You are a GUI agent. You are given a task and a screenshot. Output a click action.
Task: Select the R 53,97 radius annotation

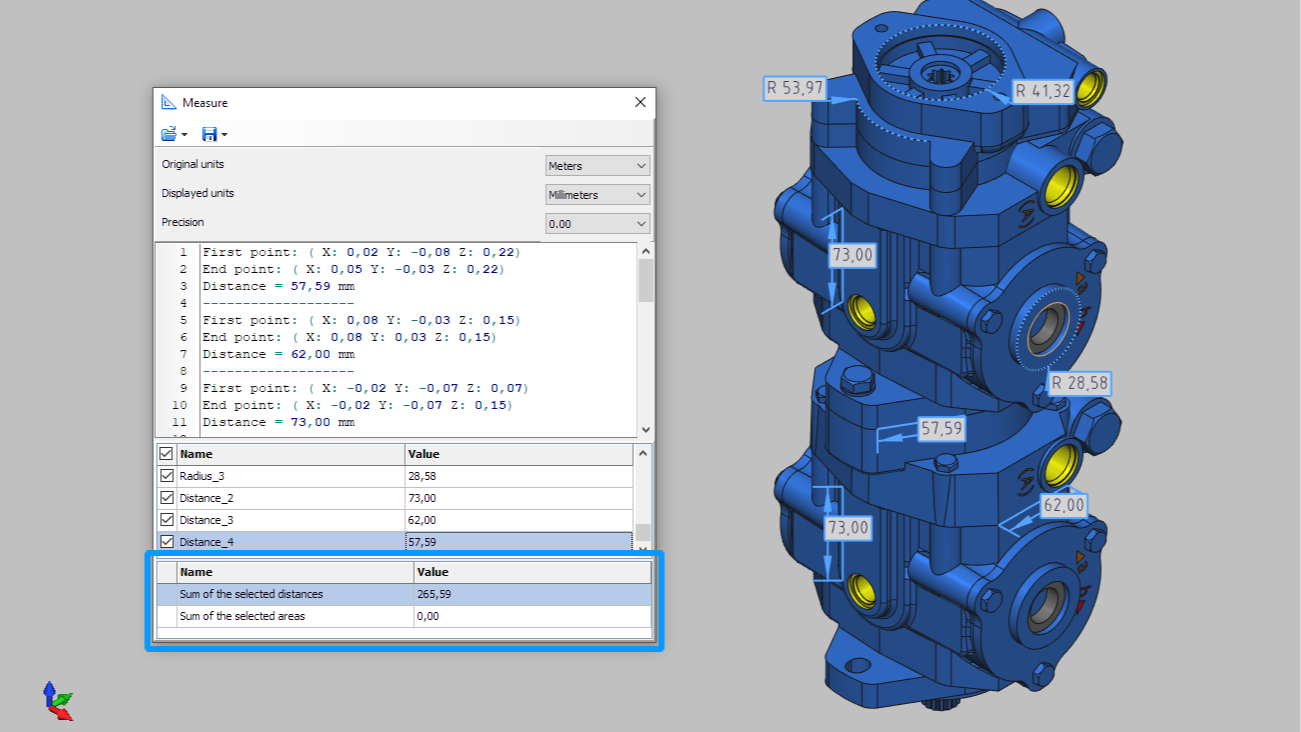pos(796,89)
